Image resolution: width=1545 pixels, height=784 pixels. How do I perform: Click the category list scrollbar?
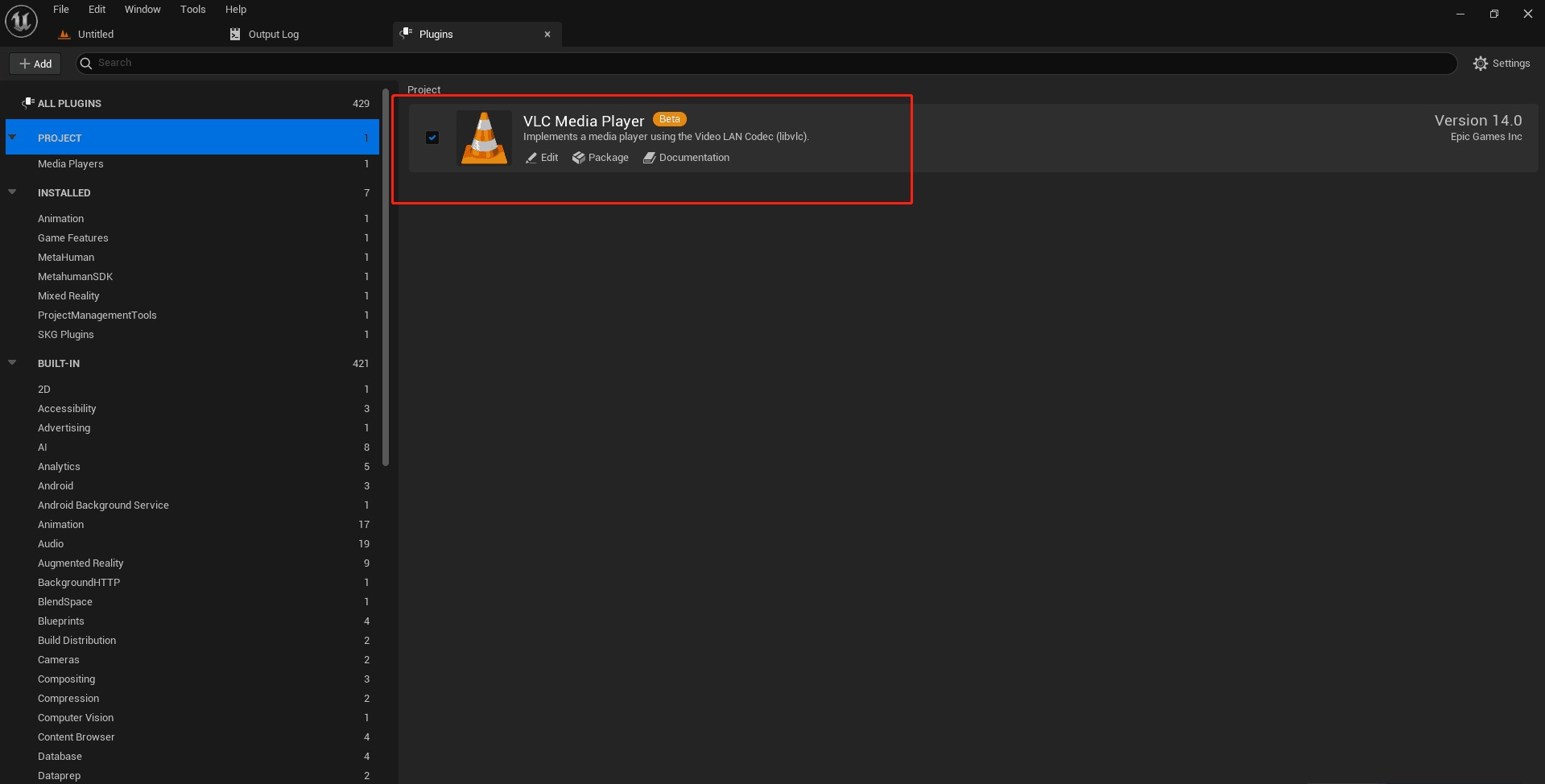coord(386,278)
